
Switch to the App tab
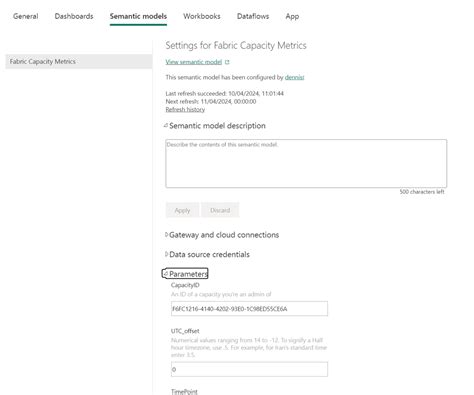pos(292,16)
